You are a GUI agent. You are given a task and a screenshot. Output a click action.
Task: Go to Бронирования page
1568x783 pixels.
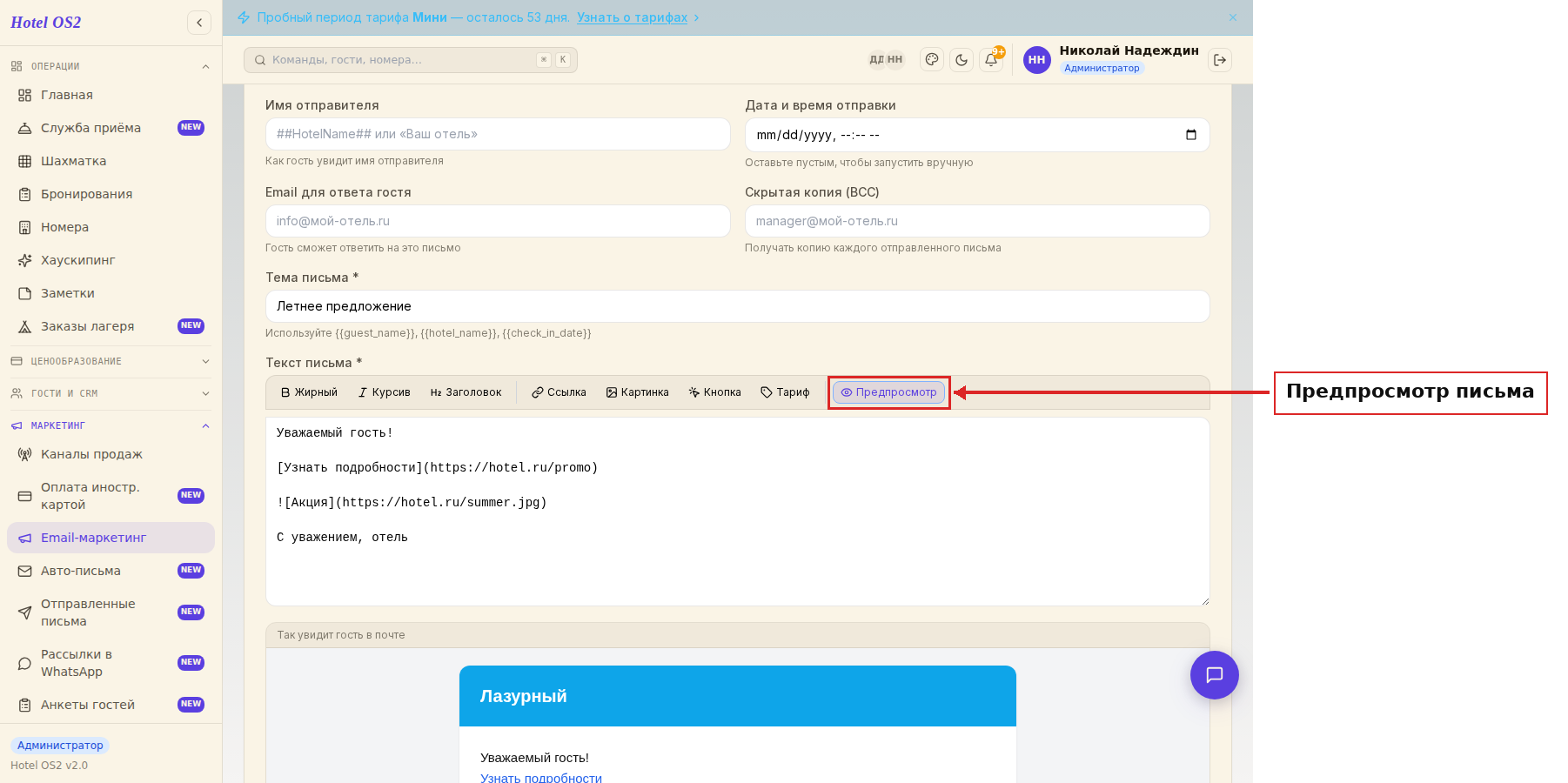111,194
